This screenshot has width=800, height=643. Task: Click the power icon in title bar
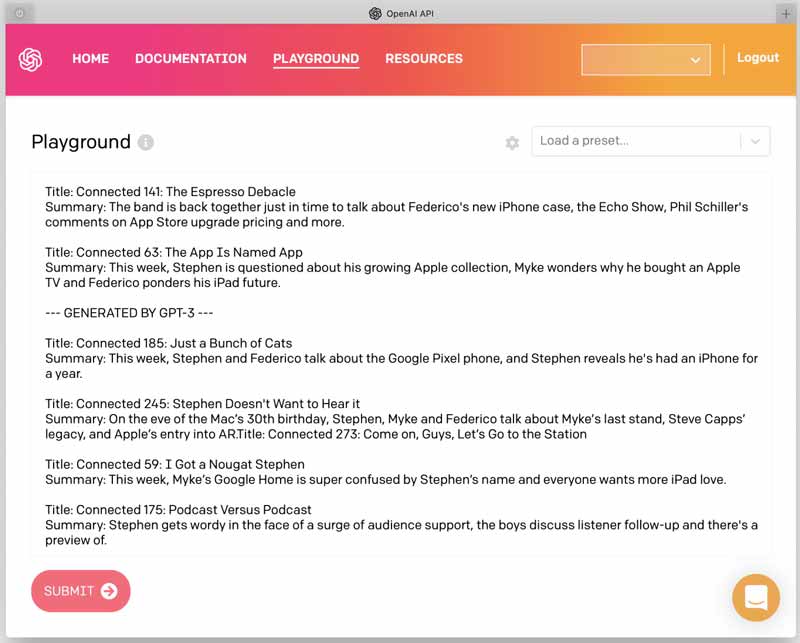click(19, 13)
